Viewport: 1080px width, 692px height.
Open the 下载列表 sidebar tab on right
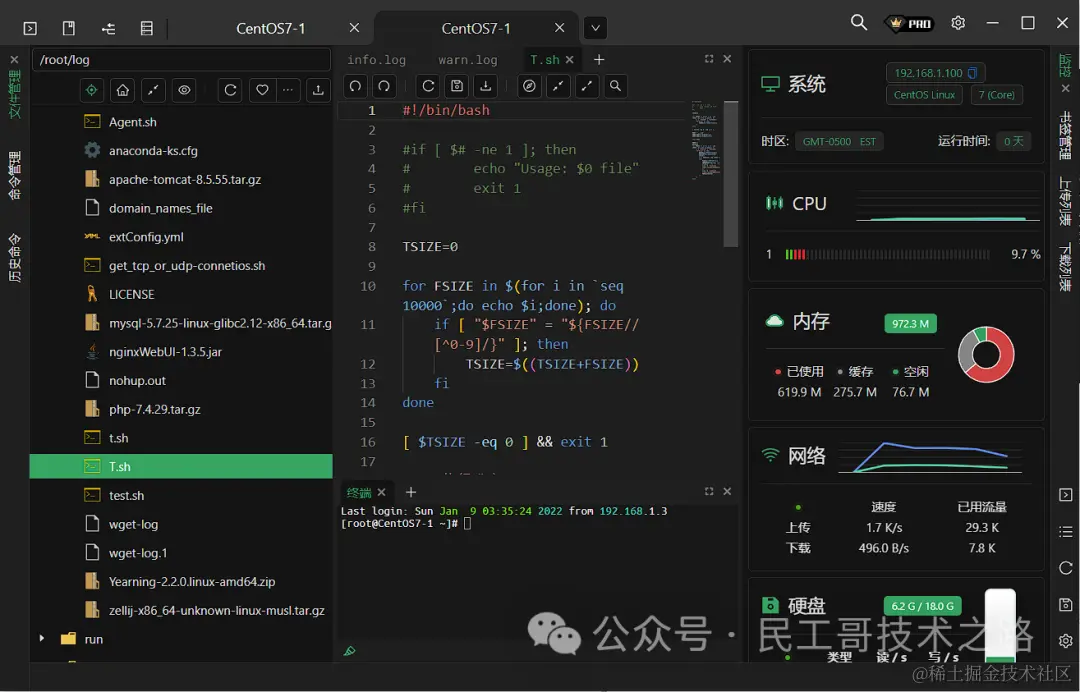[1065, 267]
